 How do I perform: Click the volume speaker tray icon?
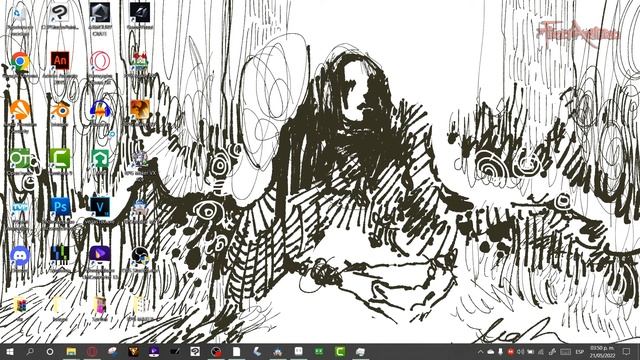[520, 351]
